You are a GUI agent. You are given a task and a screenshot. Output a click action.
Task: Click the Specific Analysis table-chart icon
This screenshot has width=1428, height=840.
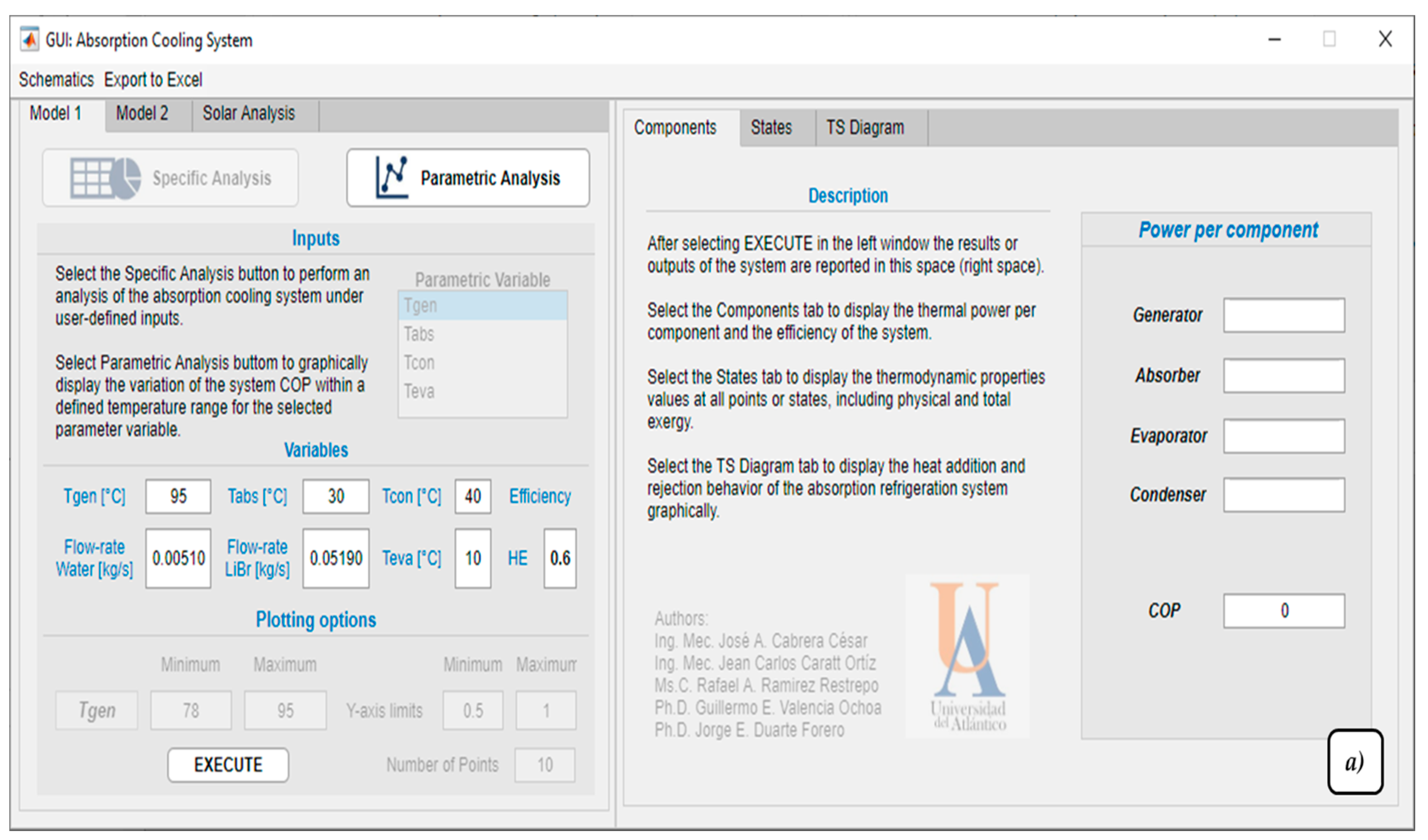[105, 178]
